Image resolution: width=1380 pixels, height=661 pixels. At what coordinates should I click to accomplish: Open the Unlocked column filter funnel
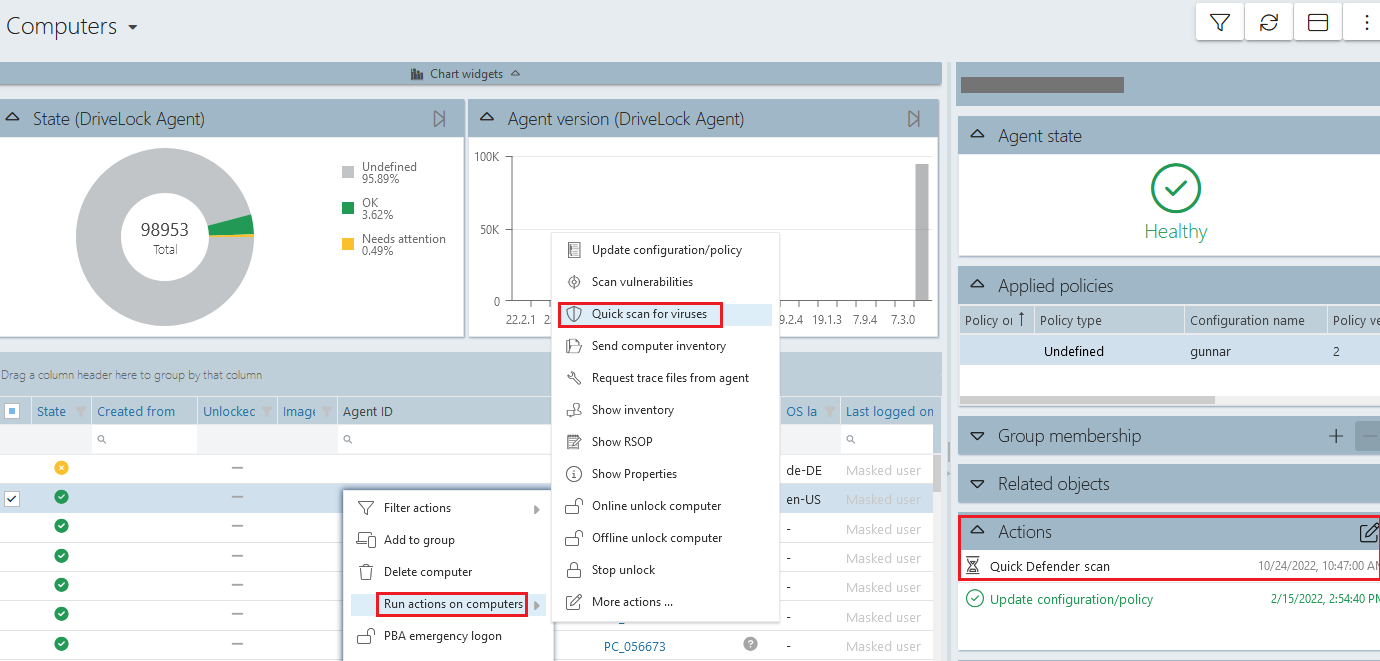tap(267, 411)
